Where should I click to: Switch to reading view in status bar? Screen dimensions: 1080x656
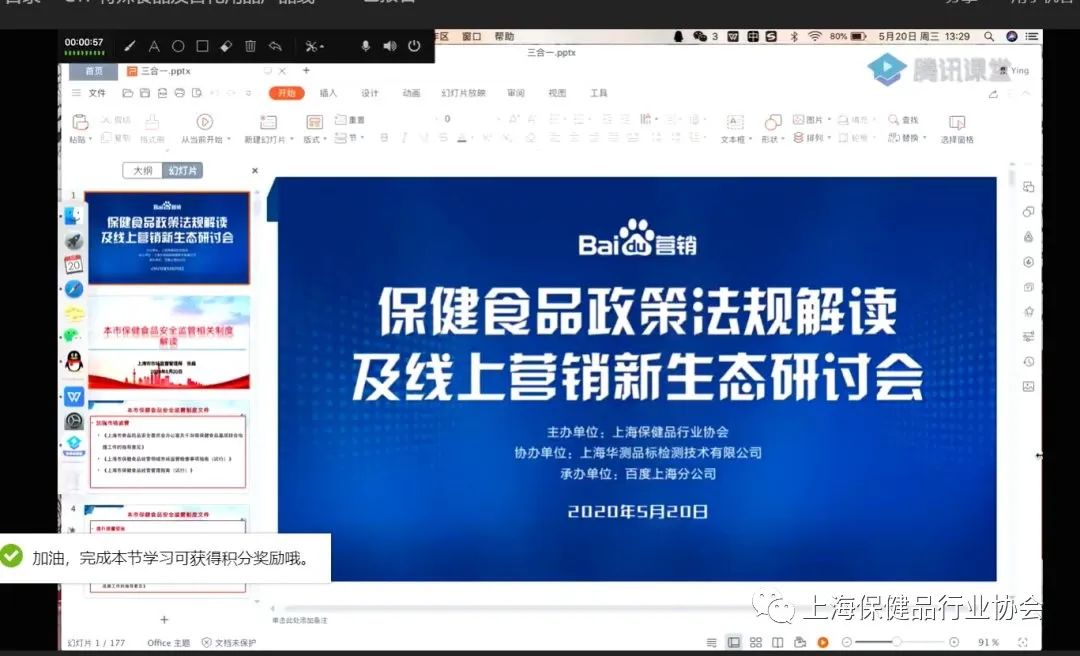click(778, 643)
